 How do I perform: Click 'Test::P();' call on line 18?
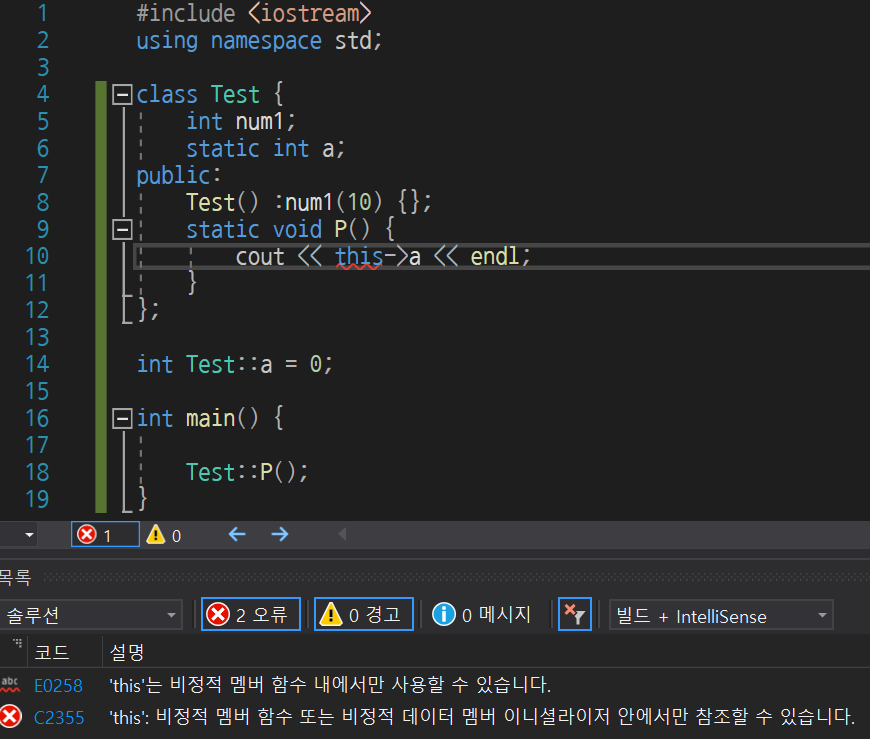click(x=247, y=472)
